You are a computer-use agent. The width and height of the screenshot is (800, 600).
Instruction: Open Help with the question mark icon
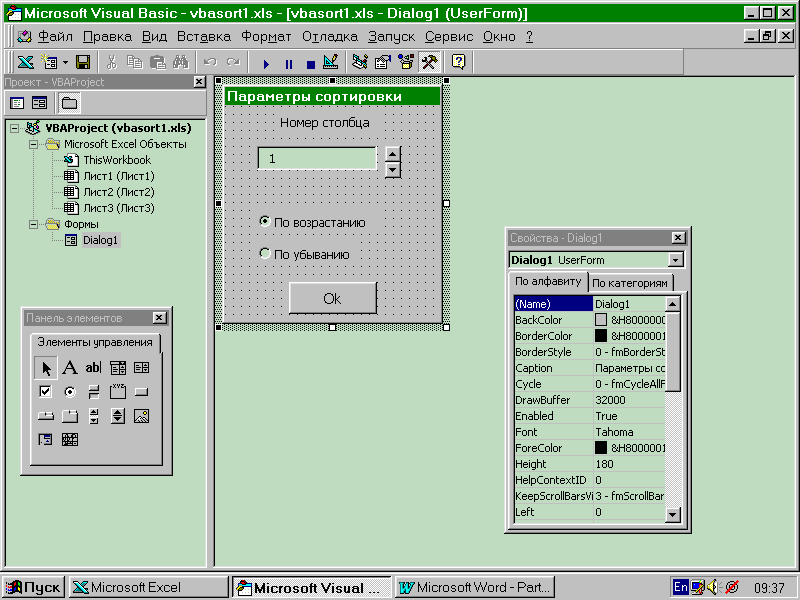coord(458,62)
